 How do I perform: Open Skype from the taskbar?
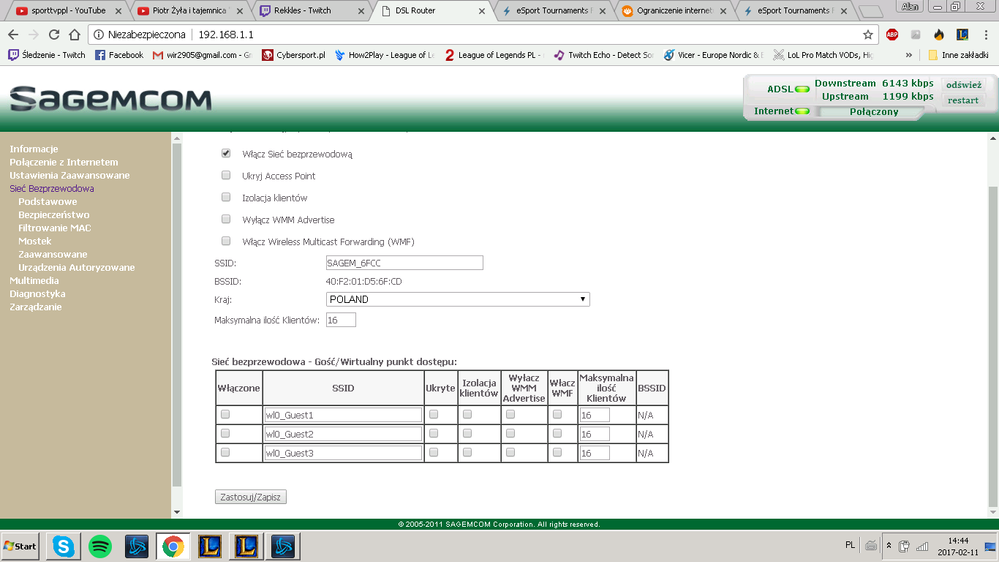coord(65,546)
